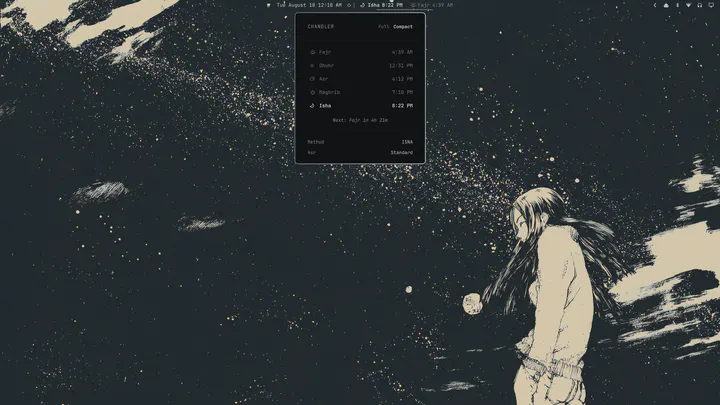720x405 pixels.
Task: Click the Asr setting label at panel bottom
Action: click(311, 152)
